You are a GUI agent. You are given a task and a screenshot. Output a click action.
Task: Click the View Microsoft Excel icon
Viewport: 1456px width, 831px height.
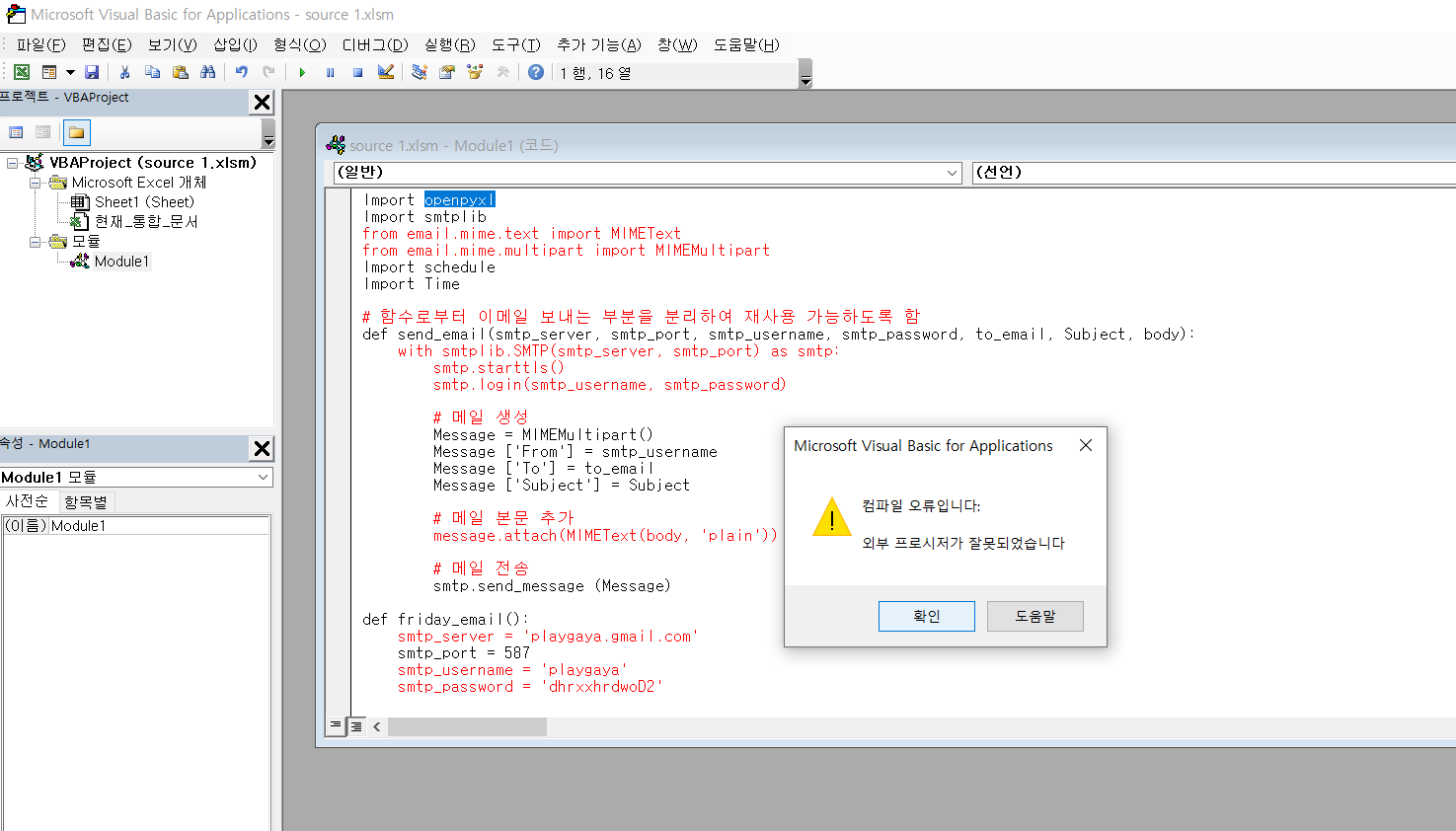coord(22,72)
